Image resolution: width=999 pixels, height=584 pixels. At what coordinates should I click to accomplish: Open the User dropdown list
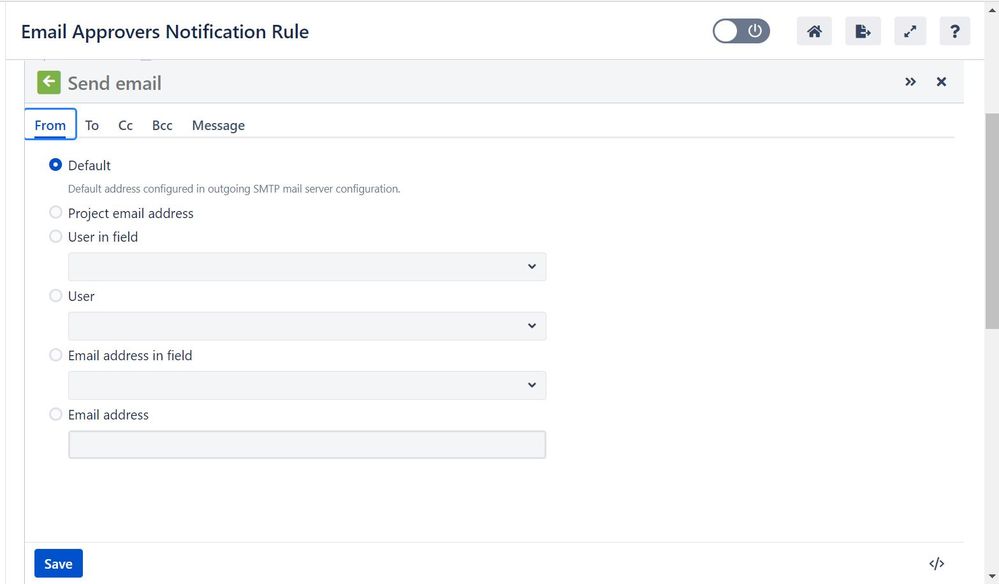click(307, 325)
